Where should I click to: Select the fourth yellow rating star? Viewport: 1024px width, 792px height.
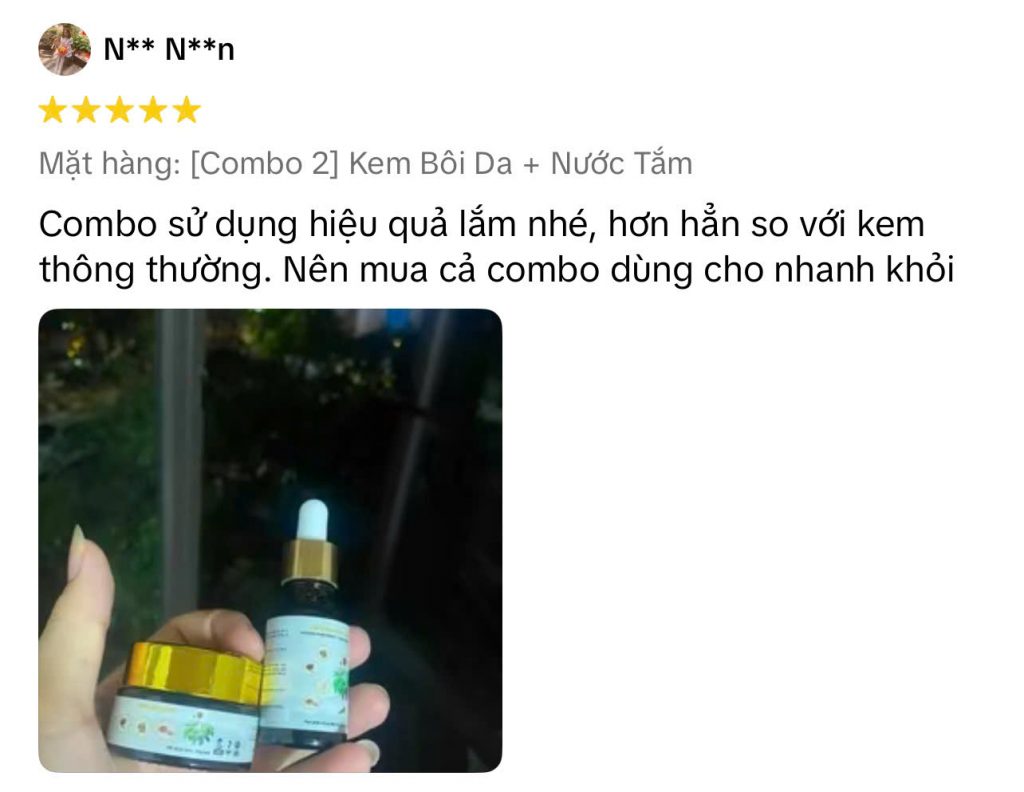tap(153, 110)
